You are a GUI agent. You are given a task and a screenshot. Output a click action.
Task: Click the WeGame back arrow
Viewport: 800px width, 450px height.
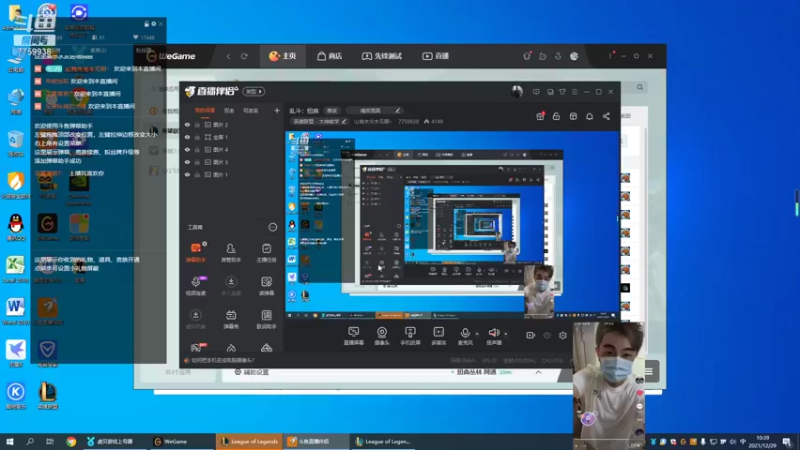pyautogui.click(x=228, y=56)
